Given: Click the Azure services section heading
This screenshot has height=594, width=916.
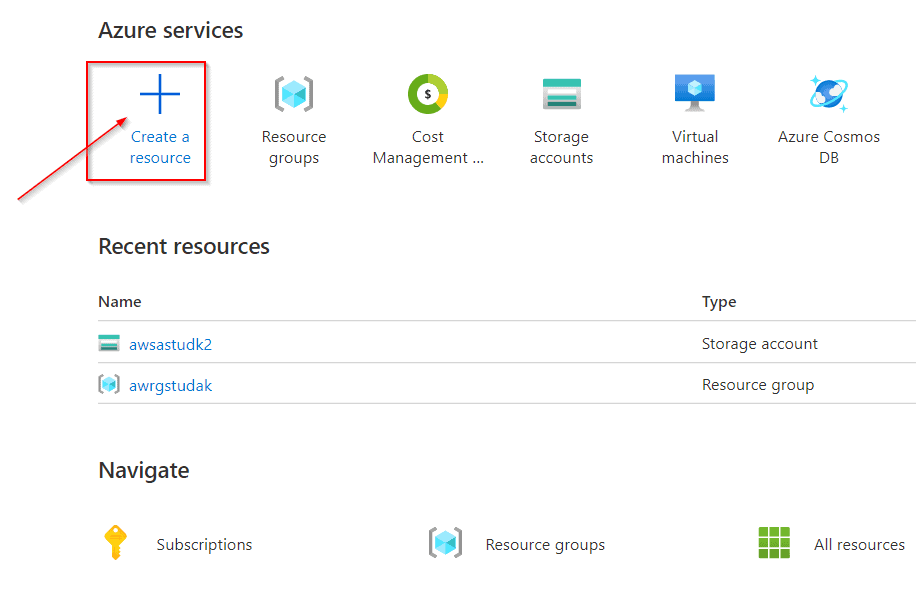Looking at the screenshot, I should click(170, 30).
